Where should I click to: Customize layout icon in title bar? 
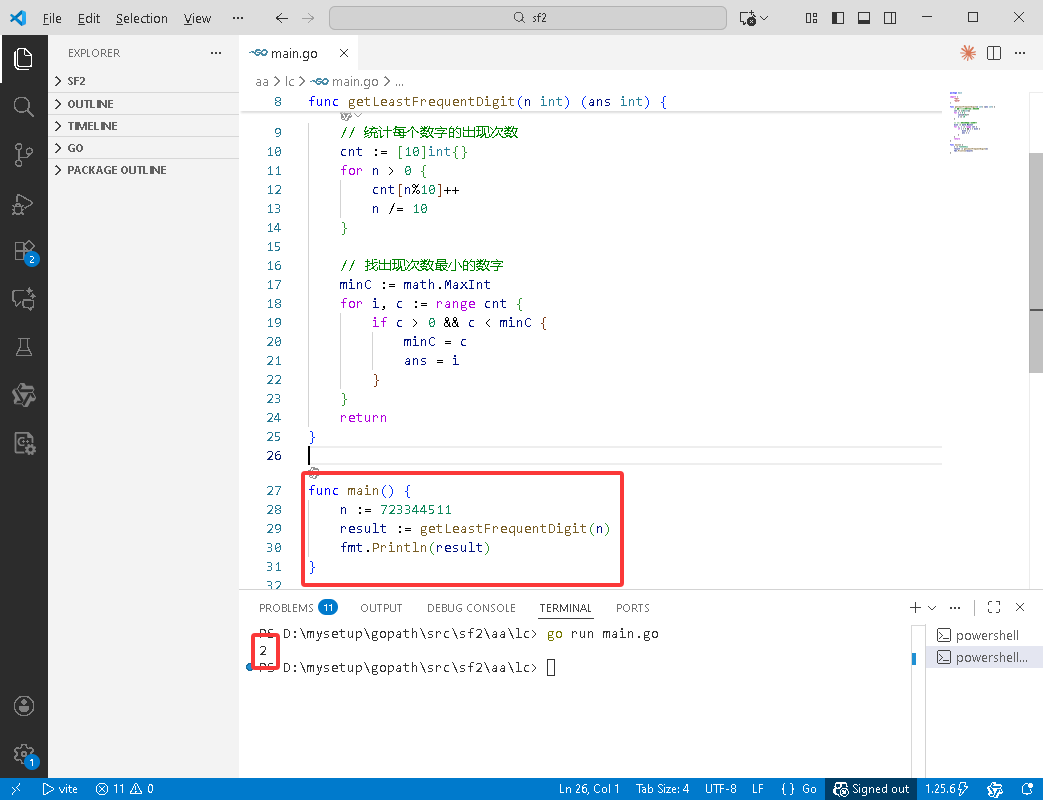pyautogui.click(x=812, y=18)
